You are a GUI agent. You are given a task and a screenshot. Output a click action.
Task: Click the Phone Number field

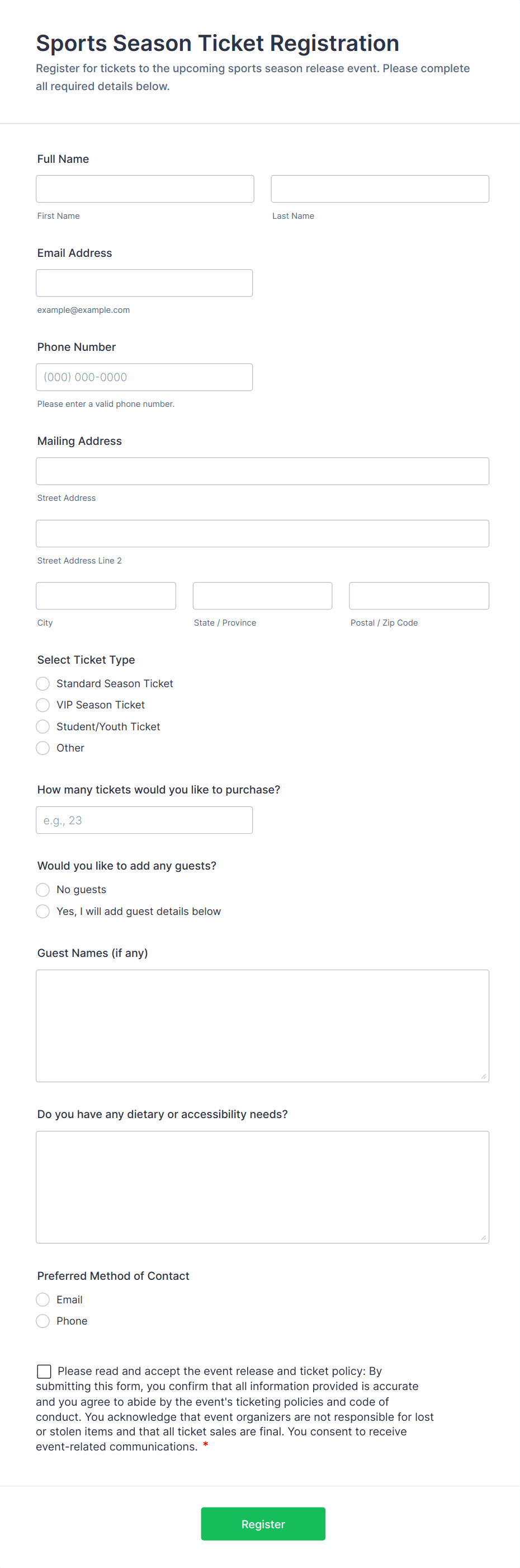(144, 377)
